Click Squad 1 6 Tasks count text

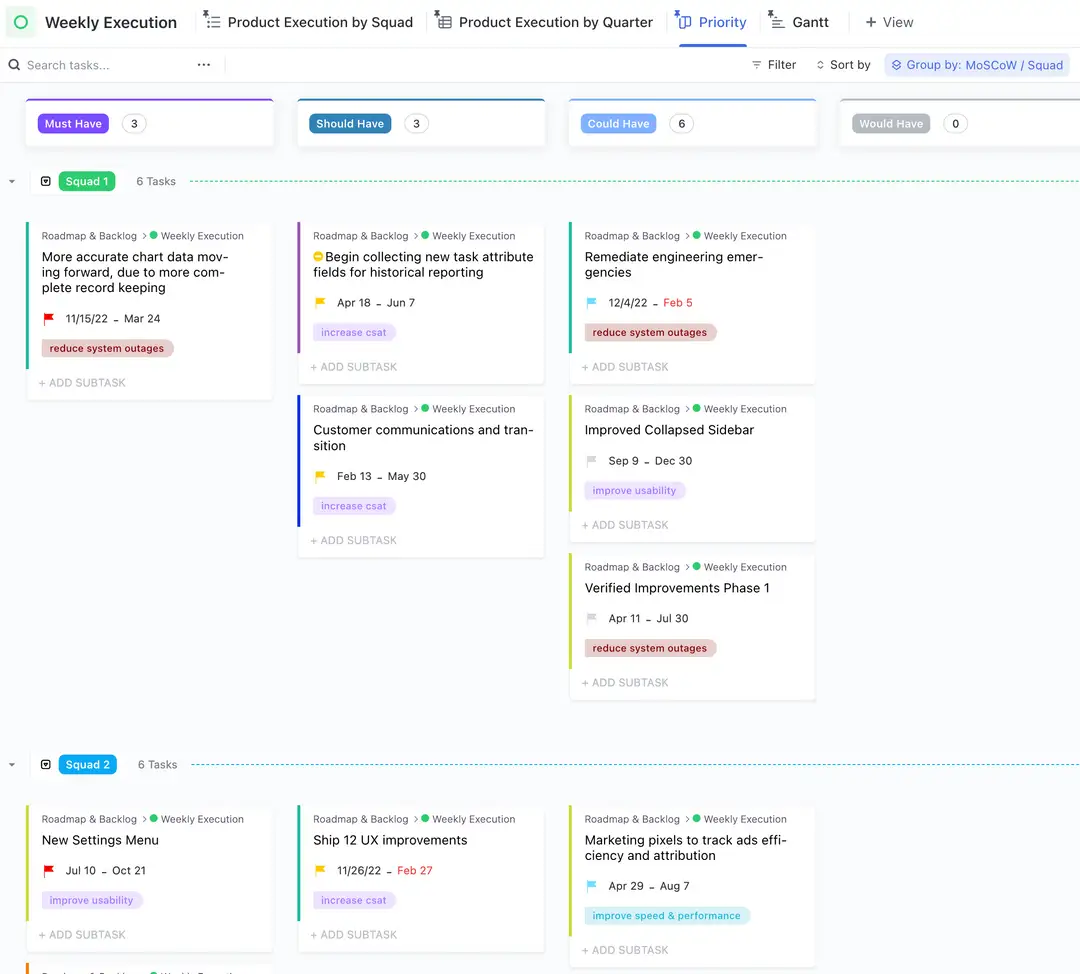coord(156,181)
